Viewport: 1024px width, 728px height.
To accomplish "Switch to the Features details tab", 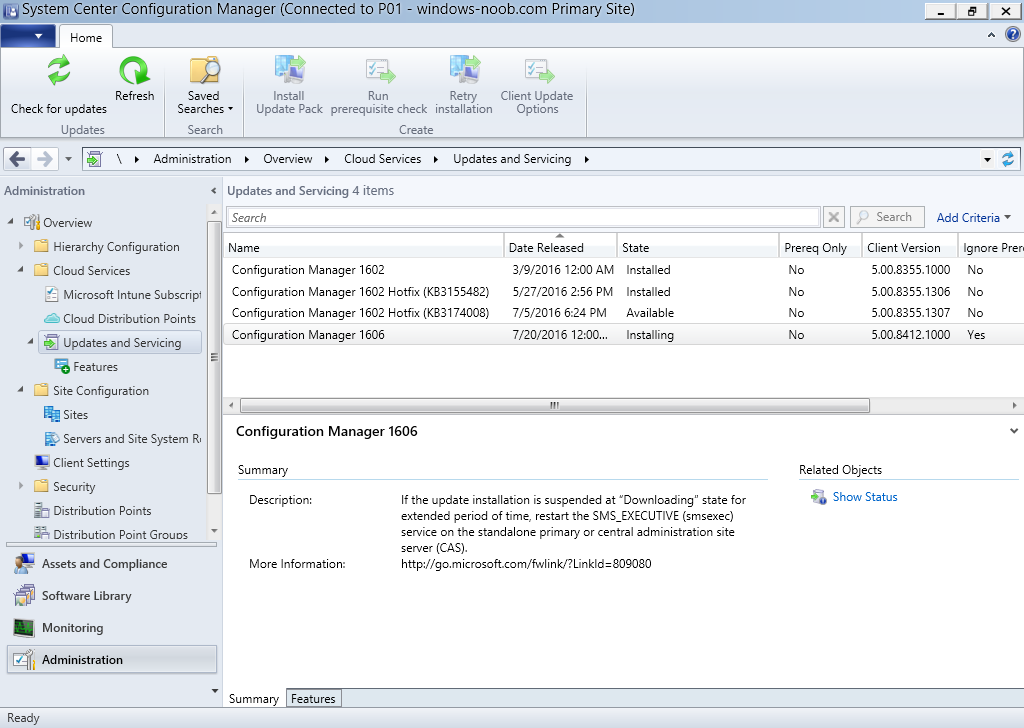I will (x=313, y=699).
